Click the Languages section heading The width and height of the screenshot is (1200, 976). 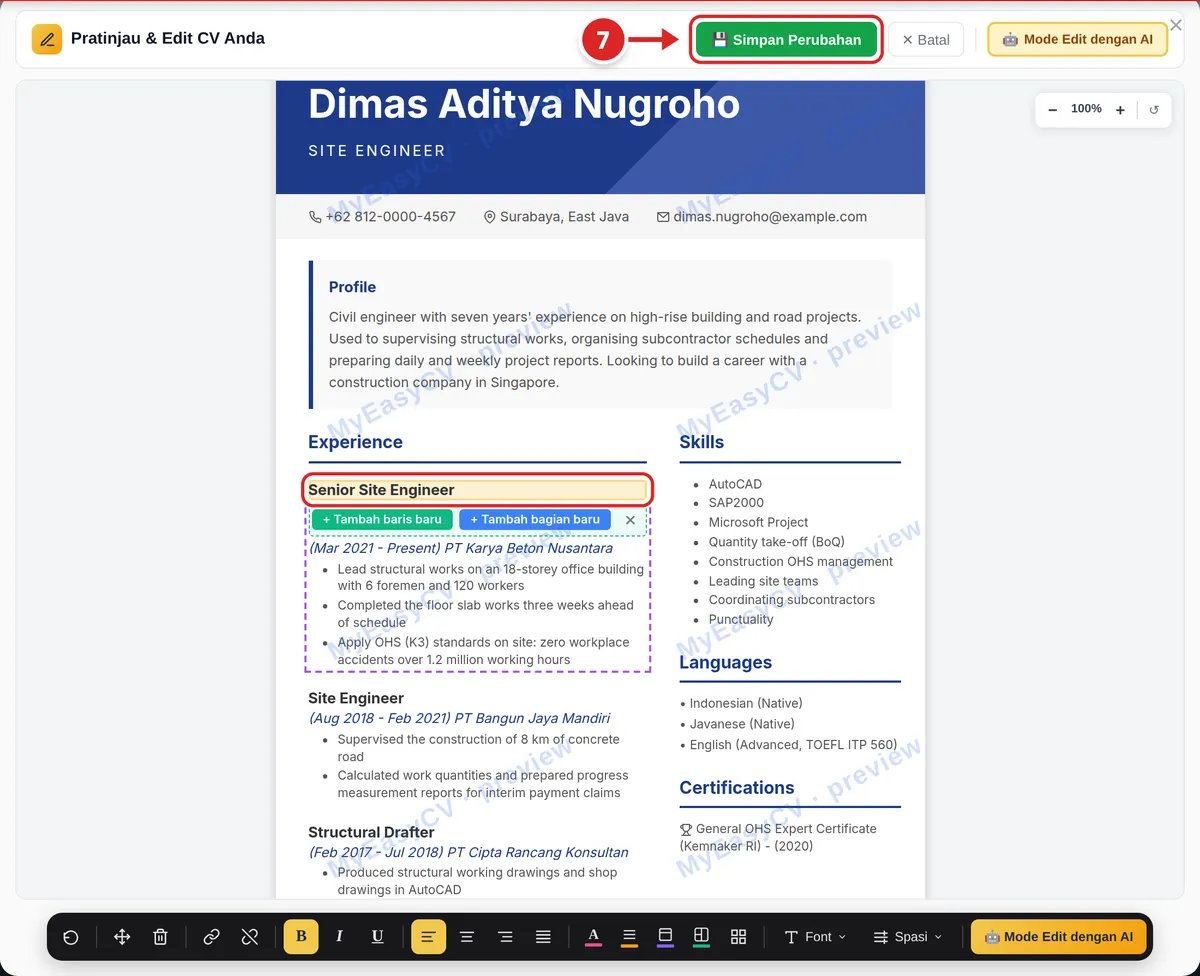tap(725, 662)
